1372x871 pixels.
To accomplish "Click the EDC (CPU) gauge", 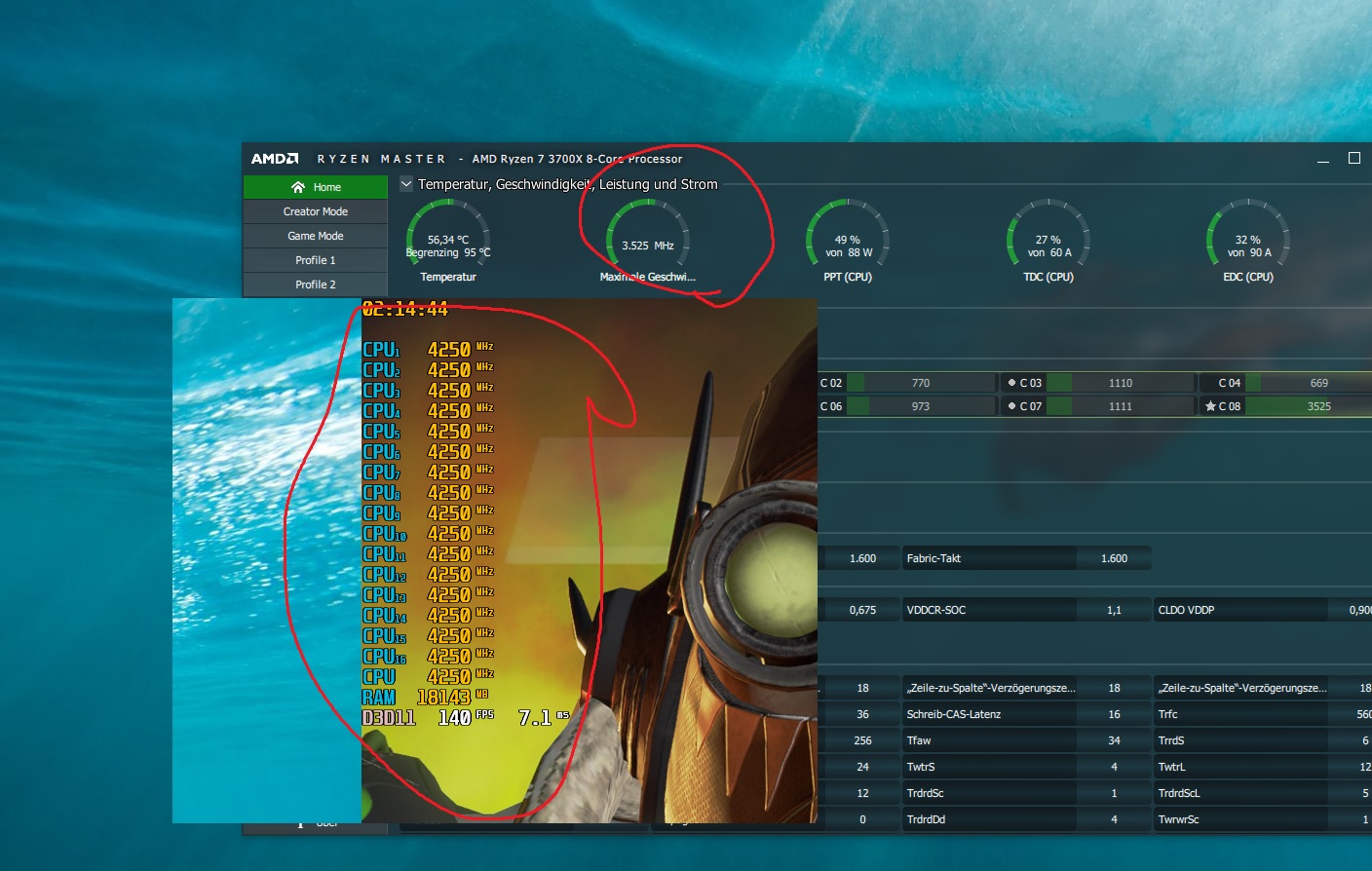I will (1248, 242).
